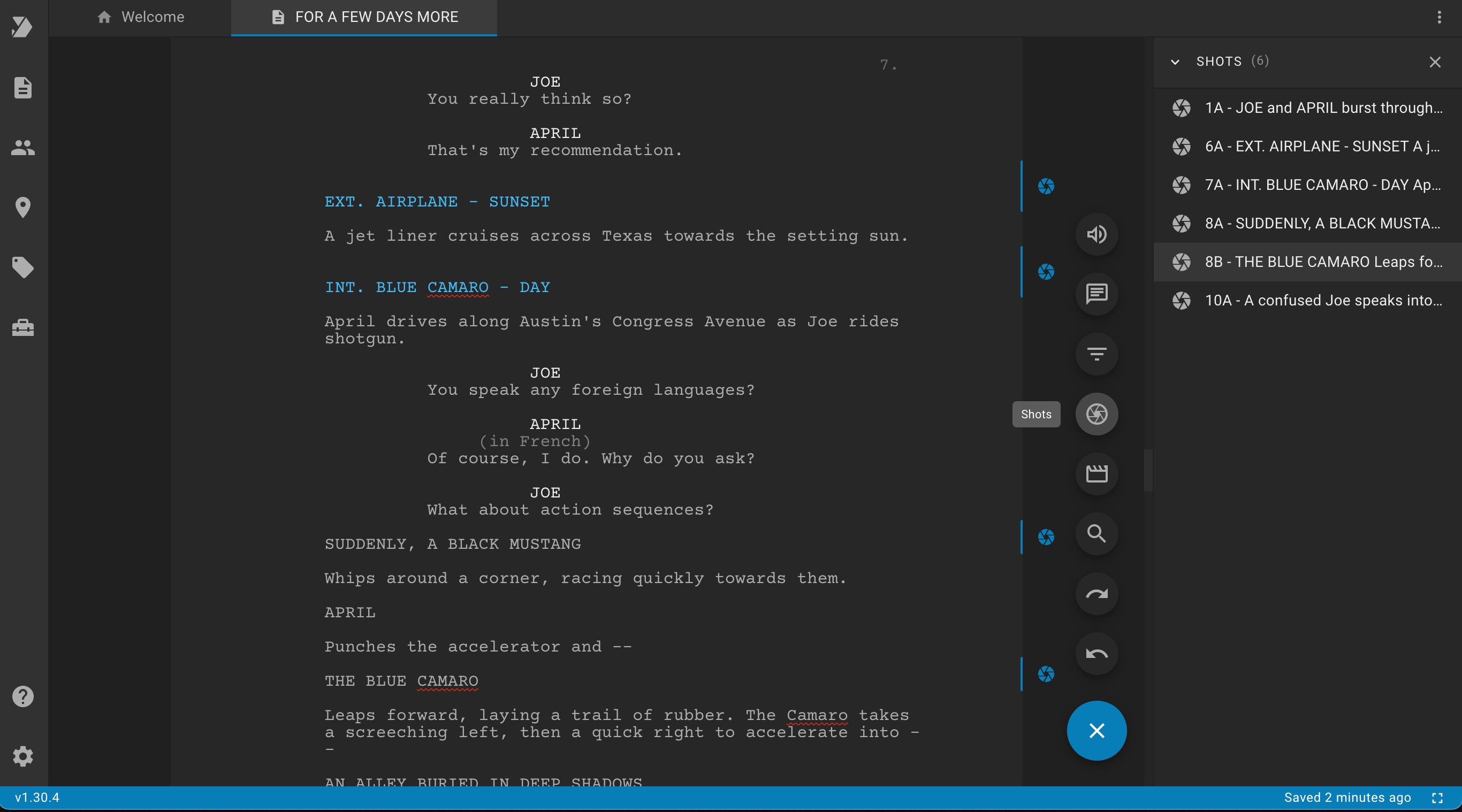Open the search magnifier button
The image size is (1462, 812).
pyautogui.click(x=1096, y=533)
